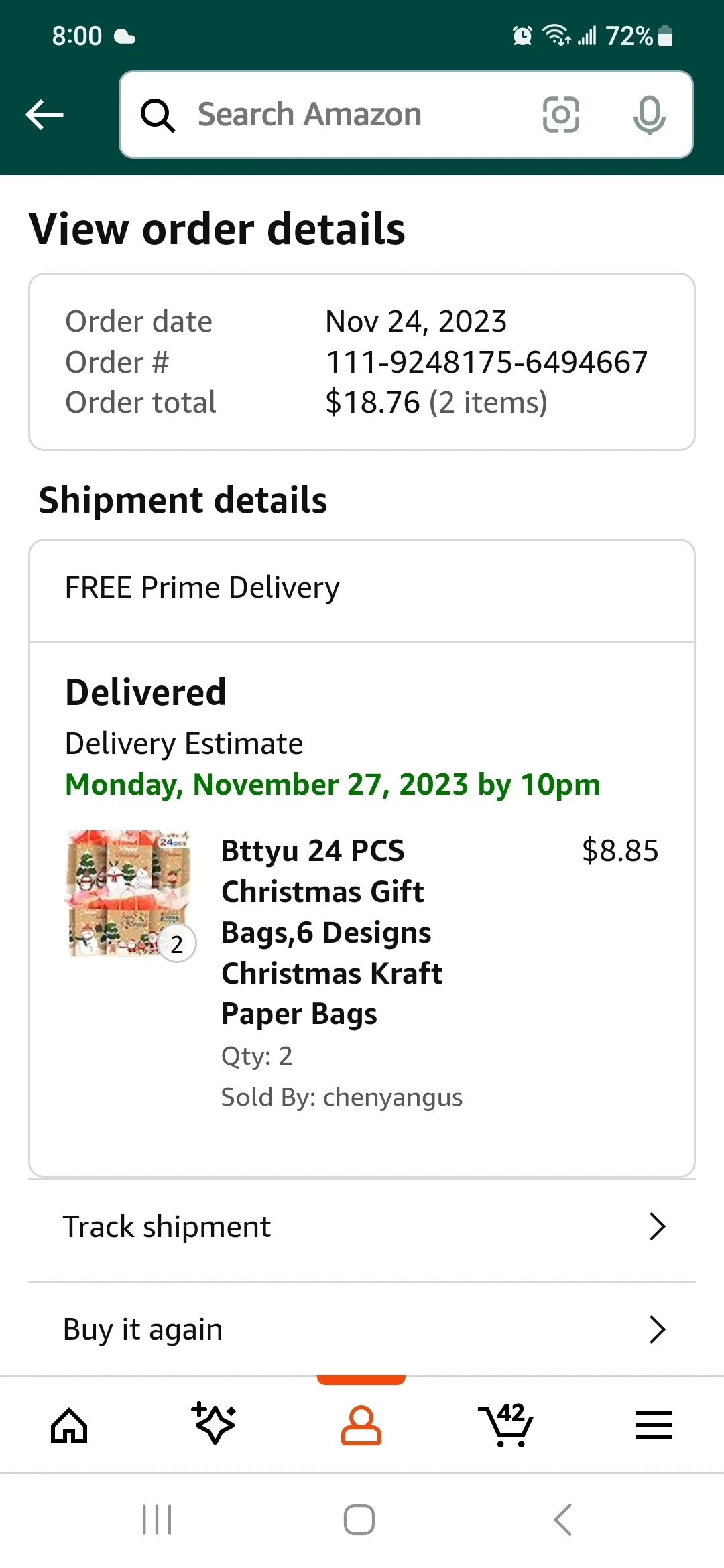Image resolution: width=724 pixels, height=1568 pixels.
Task: Tap Buy it again
Action: click(x=143, y=1329)
